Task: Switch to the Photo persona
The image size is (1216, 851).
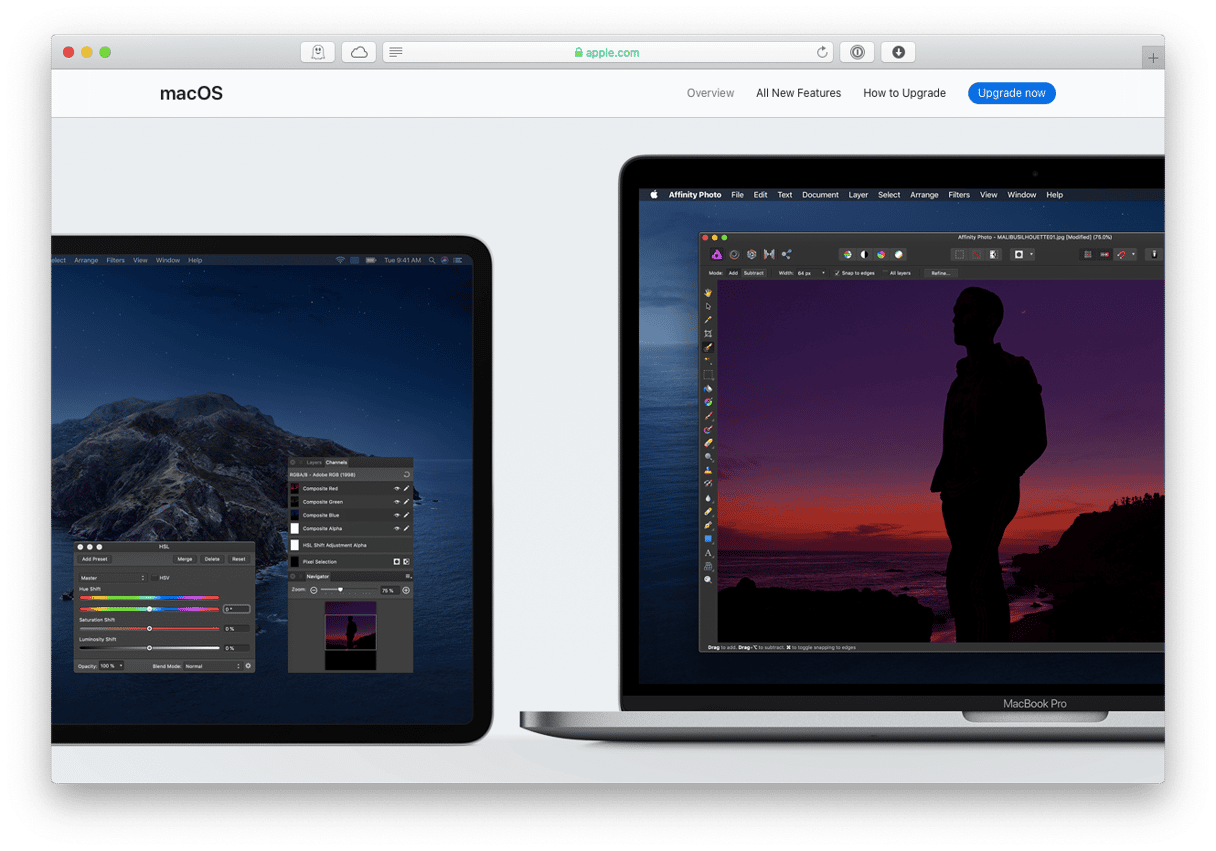Action: 716,255
